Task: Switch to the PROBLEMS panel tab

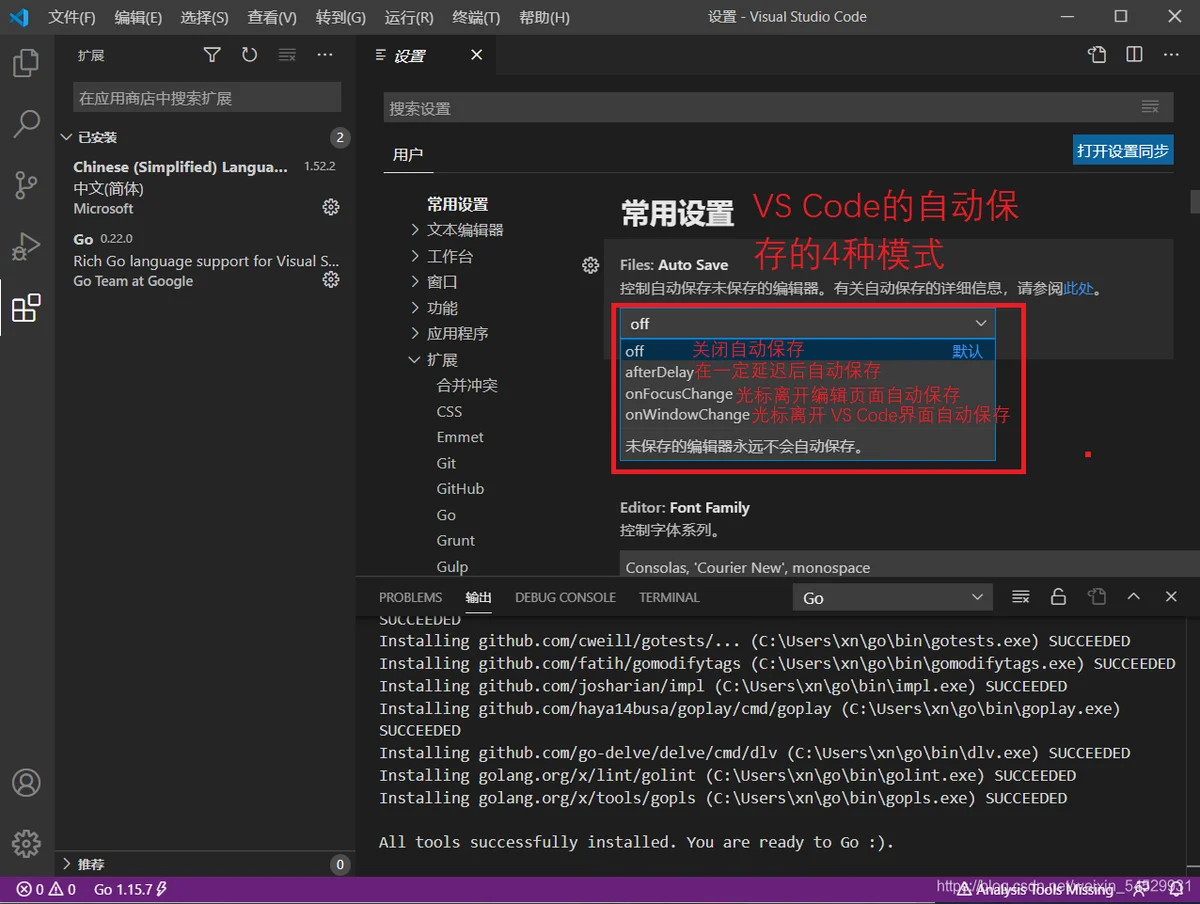Action: pos(410,597)
